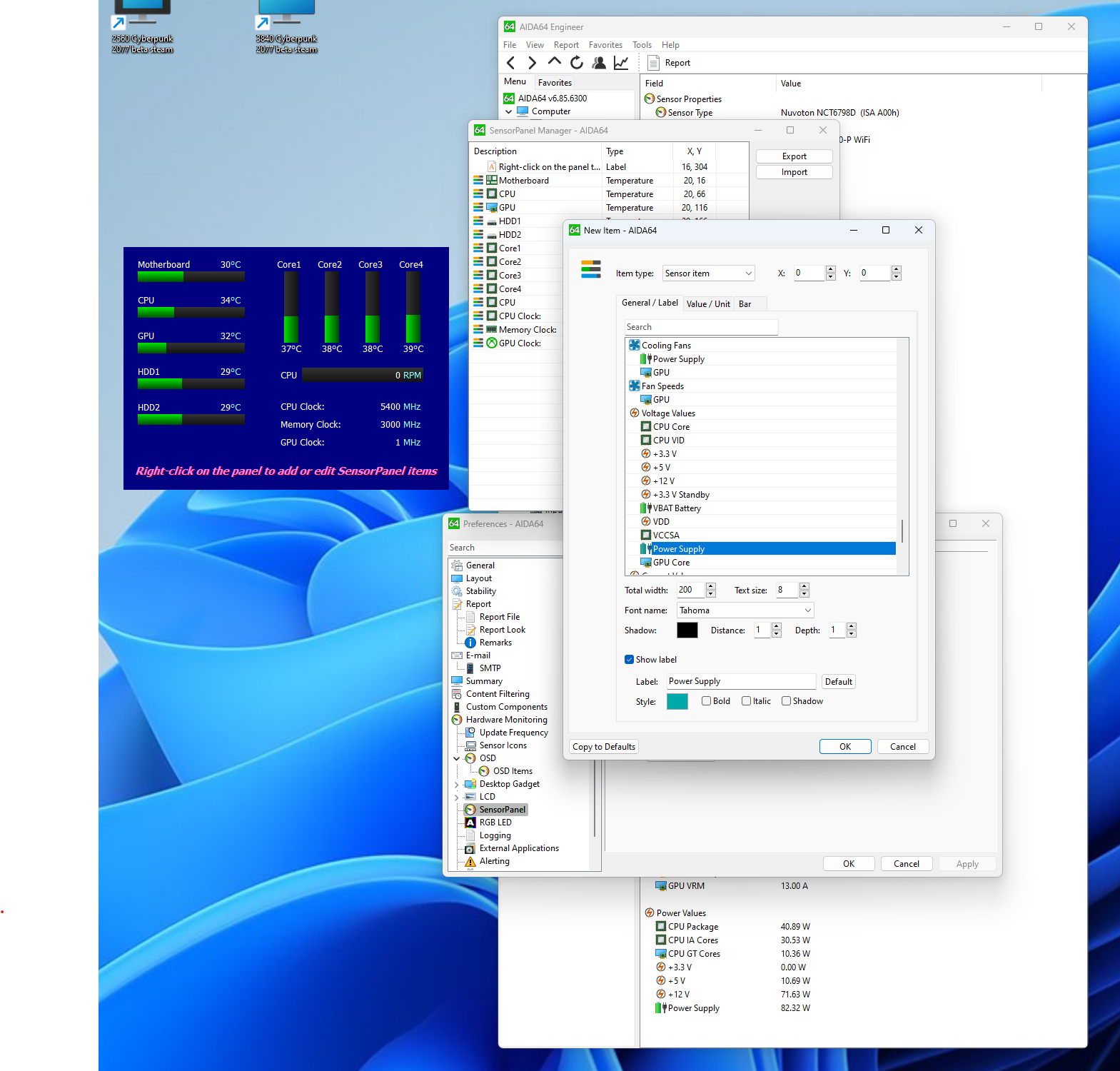Switch to the Value / Unit tab
This screenshot has height=1071, width=1120.
[x=708, y=304]
